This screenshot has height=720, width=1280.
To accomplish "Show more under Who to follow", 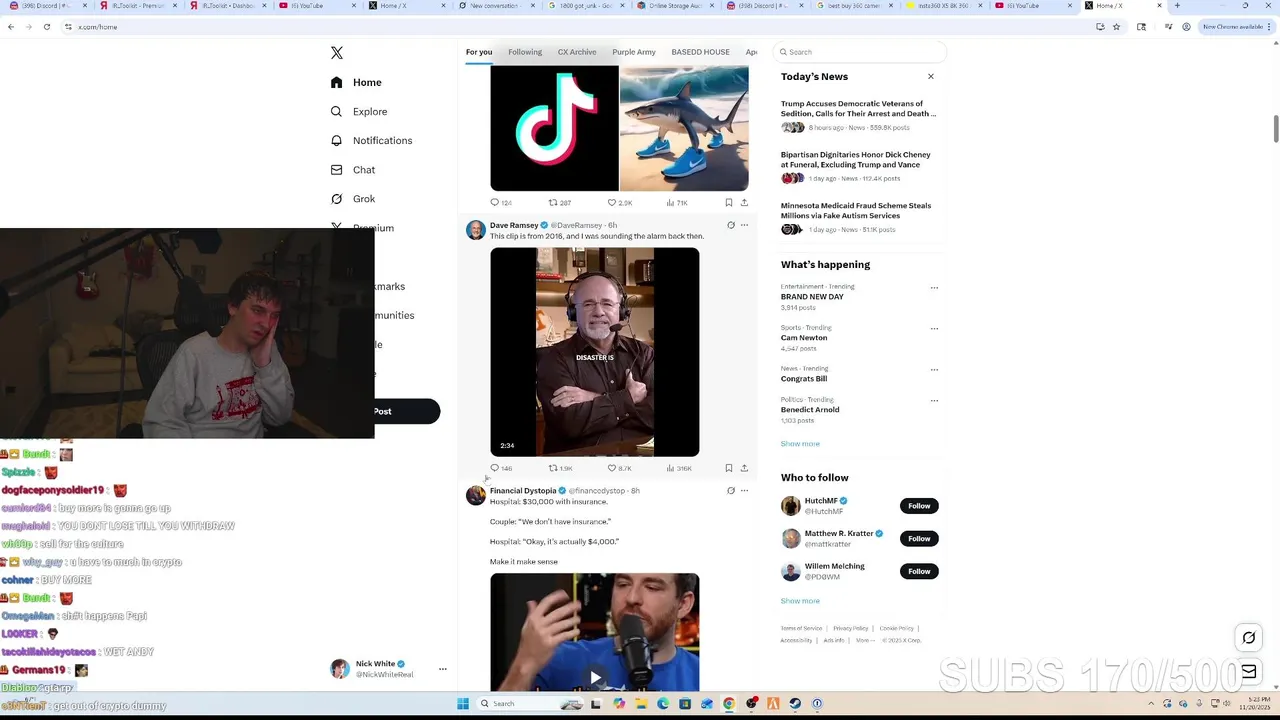I will 800,601.
